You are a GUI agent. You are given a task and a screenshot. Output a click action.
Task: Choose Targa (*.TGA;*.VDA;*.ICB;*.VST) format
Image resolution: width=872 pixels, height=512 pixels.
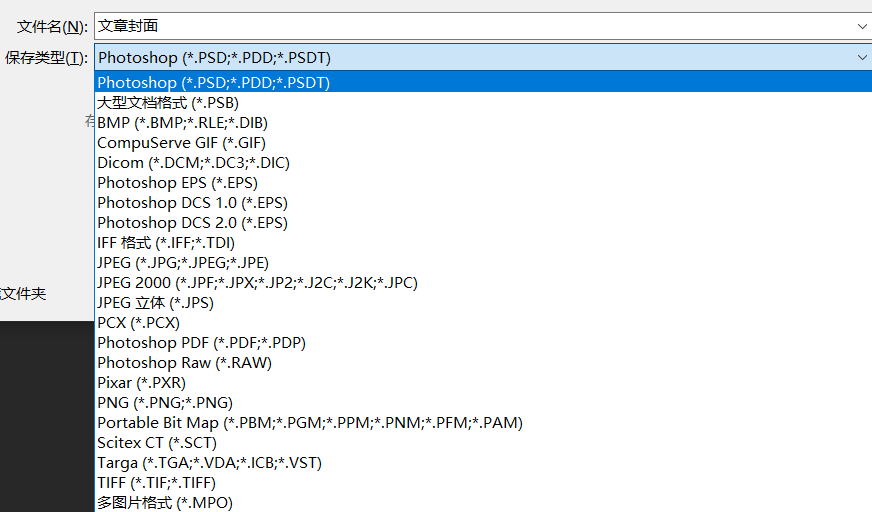[483, 463]
